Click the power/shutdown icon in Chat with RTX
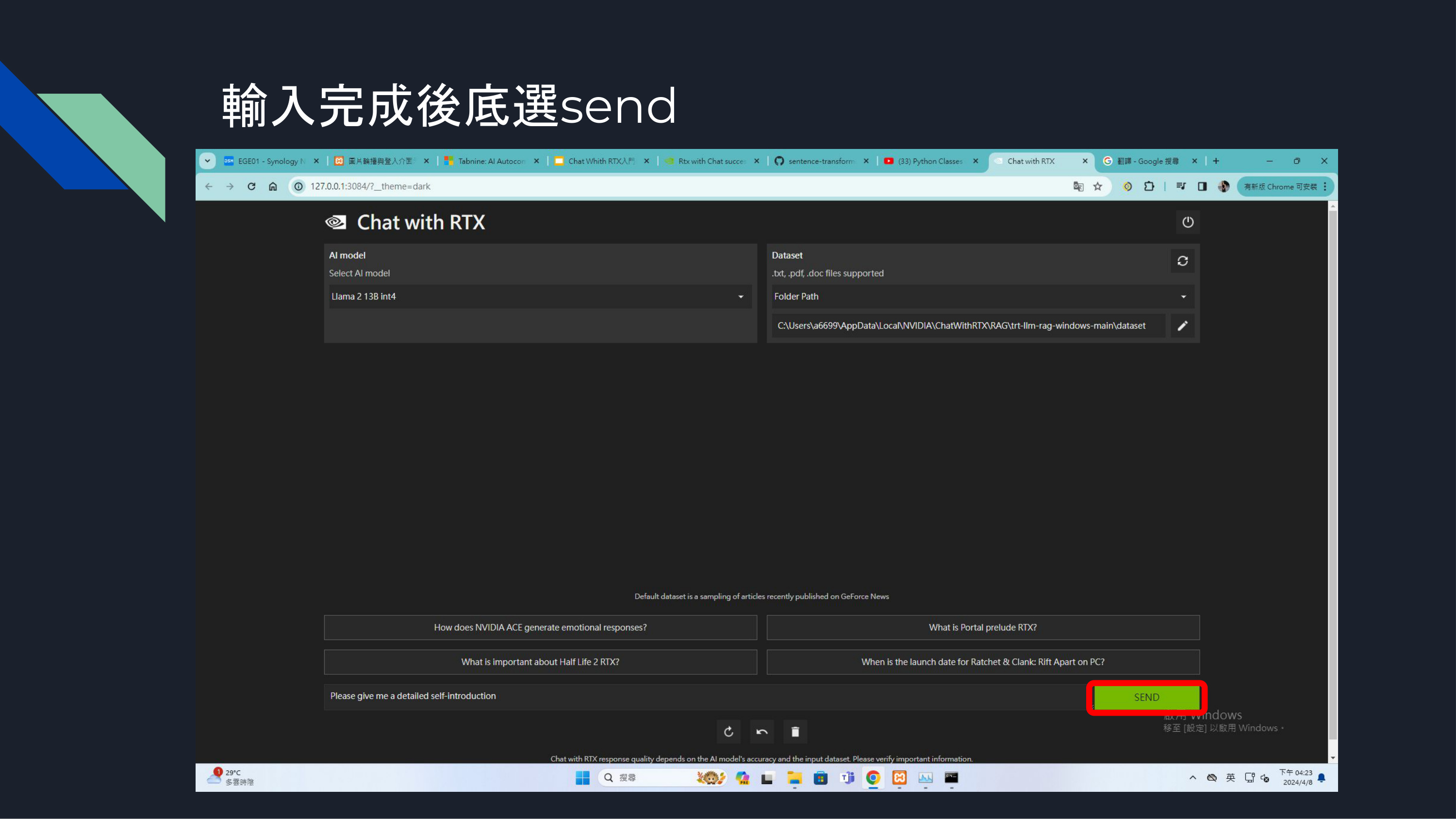The image size is (1456, 819). click(1188, 222)
